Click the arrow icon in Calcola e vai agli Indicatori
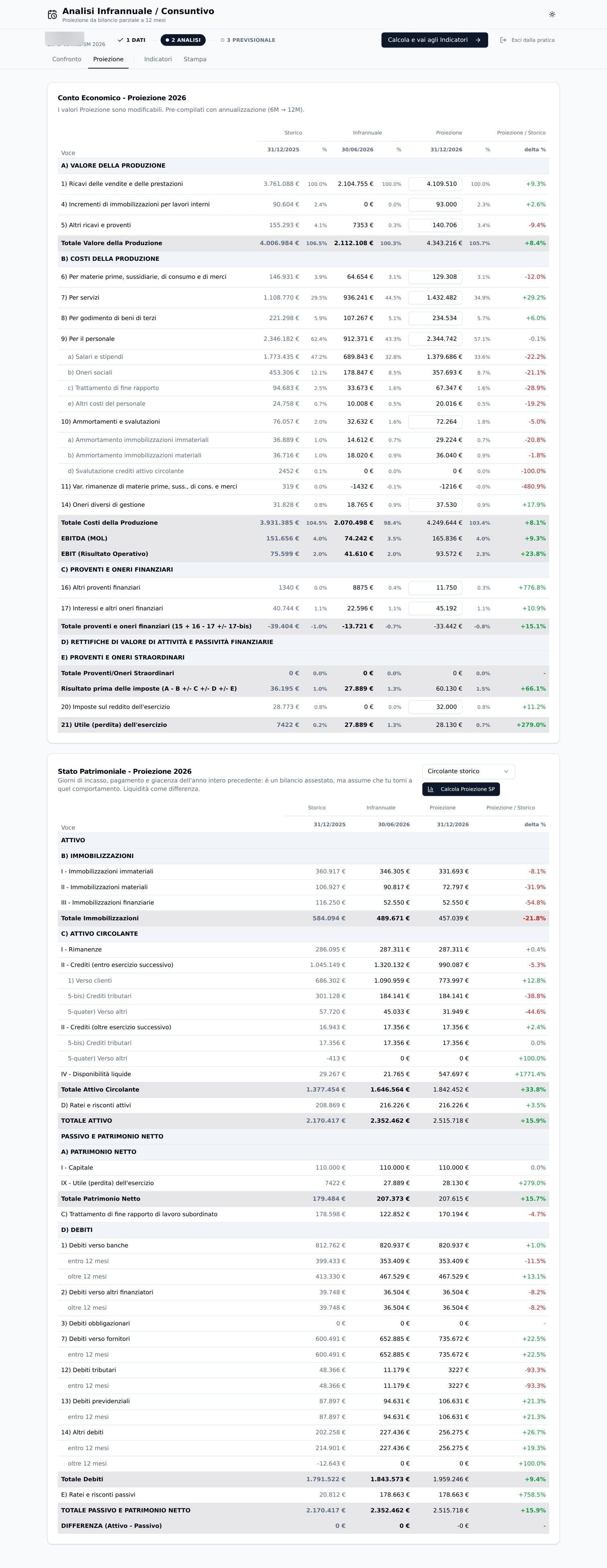 (478, 40)
